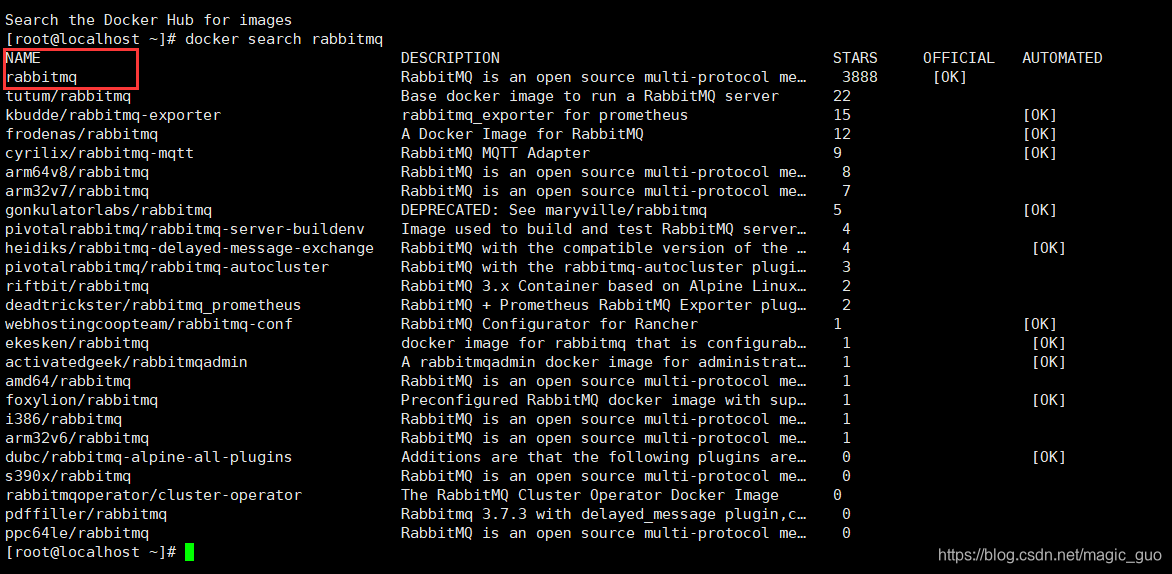Screen dimensions: 1172x574
Task: Click automated [OK] in webhostingcoopteam row
Action: click(1039, 324)
